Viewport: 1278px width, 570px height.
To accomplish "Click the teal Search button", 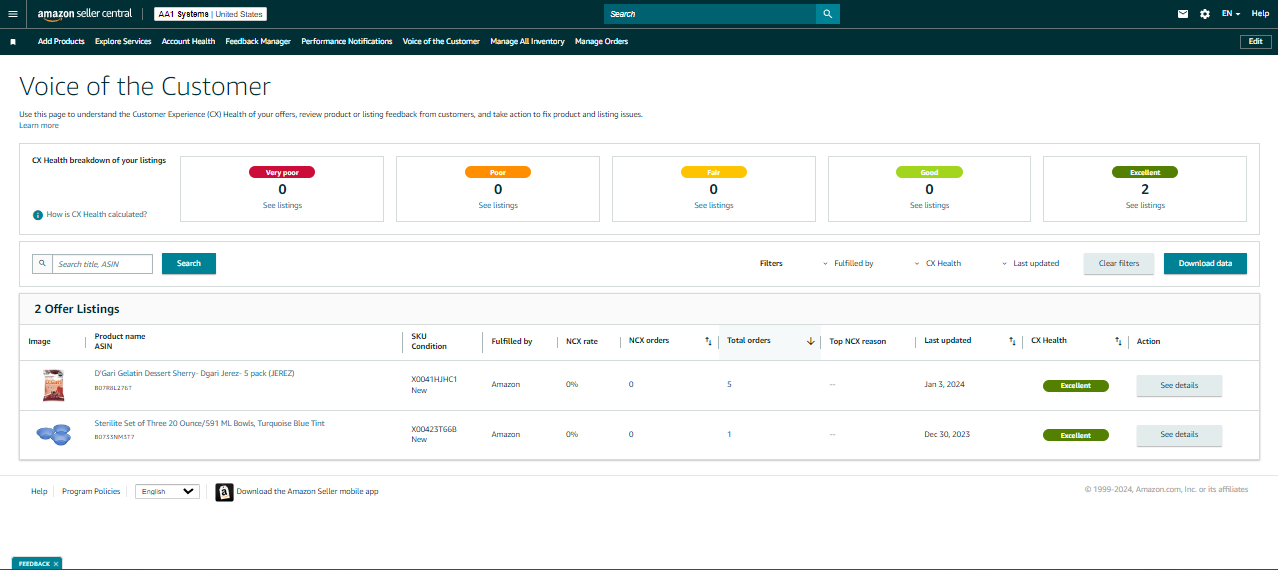I will (189, 264).
